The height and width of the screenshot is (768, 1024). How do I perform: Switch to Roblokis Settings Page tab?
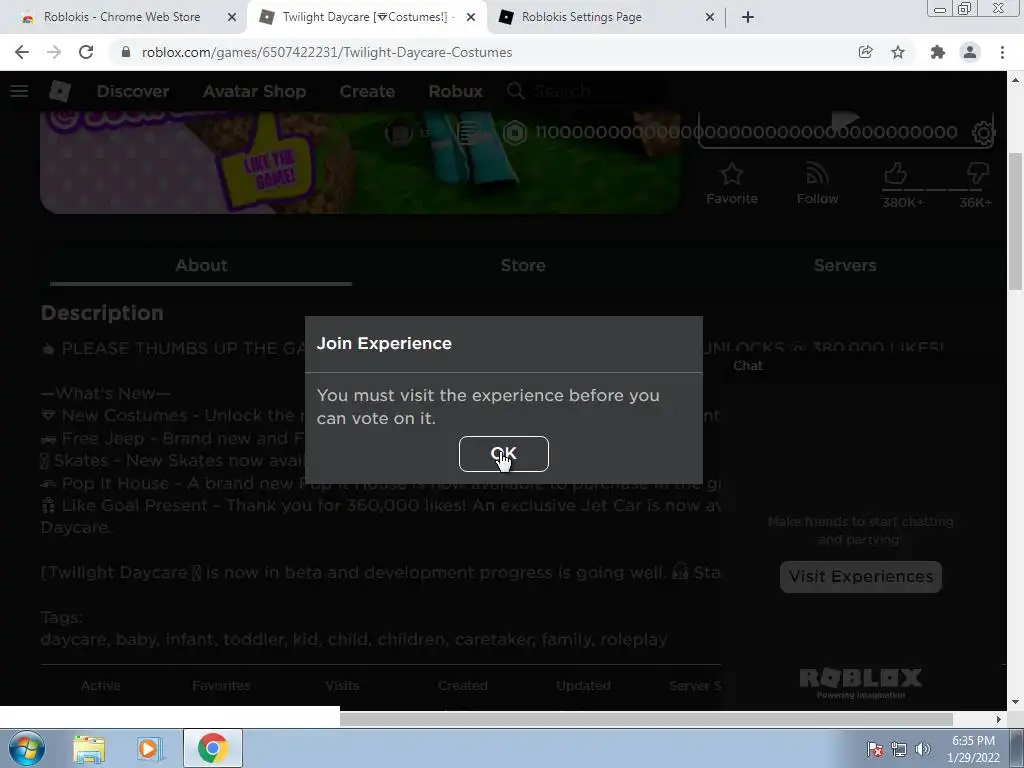point(581,17)
